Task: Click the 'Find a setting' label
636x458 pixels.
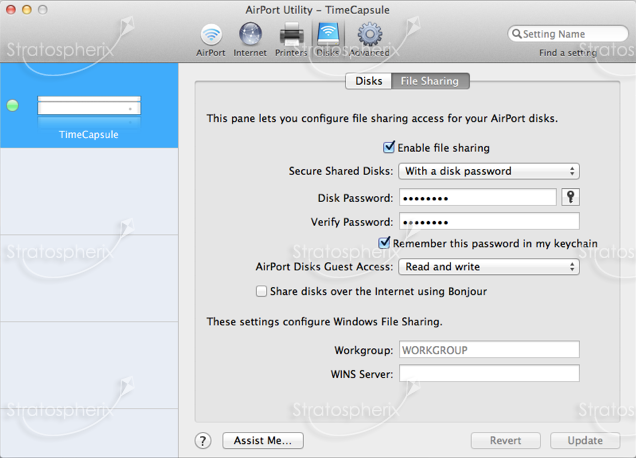Action: point(567,53)
